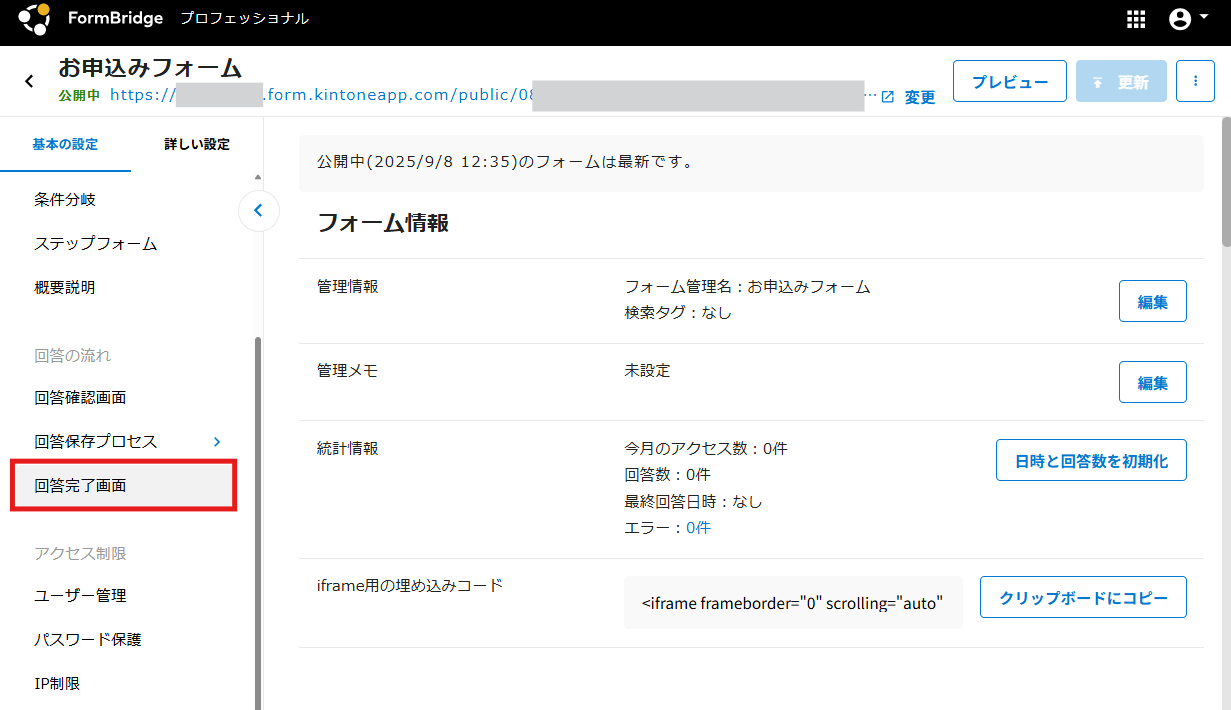Click the back arrow beside お申込みフォーム
Viewport: 1231px width, 710px height.
[29, 81]
